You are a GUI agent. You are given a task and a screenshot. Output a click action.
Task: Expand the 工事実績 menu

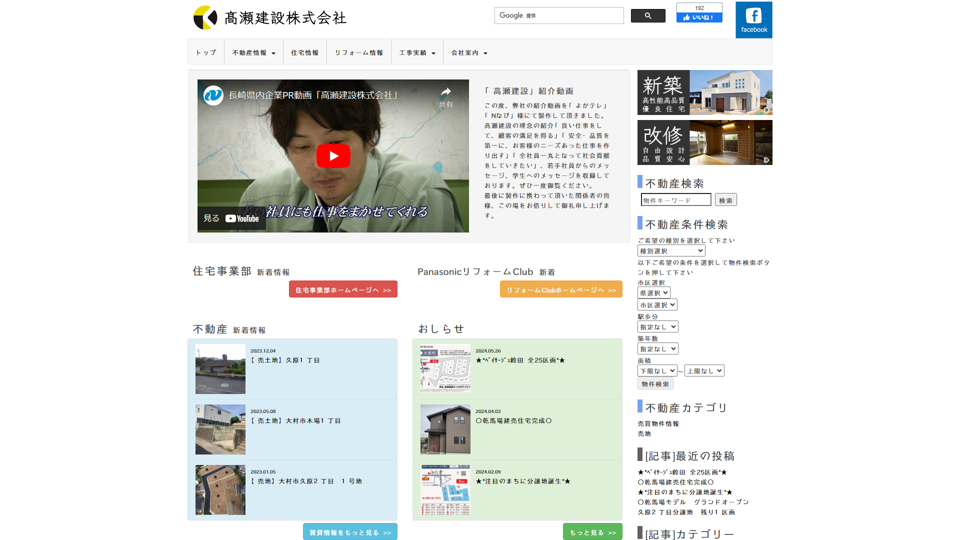click(x=417, y=53)
